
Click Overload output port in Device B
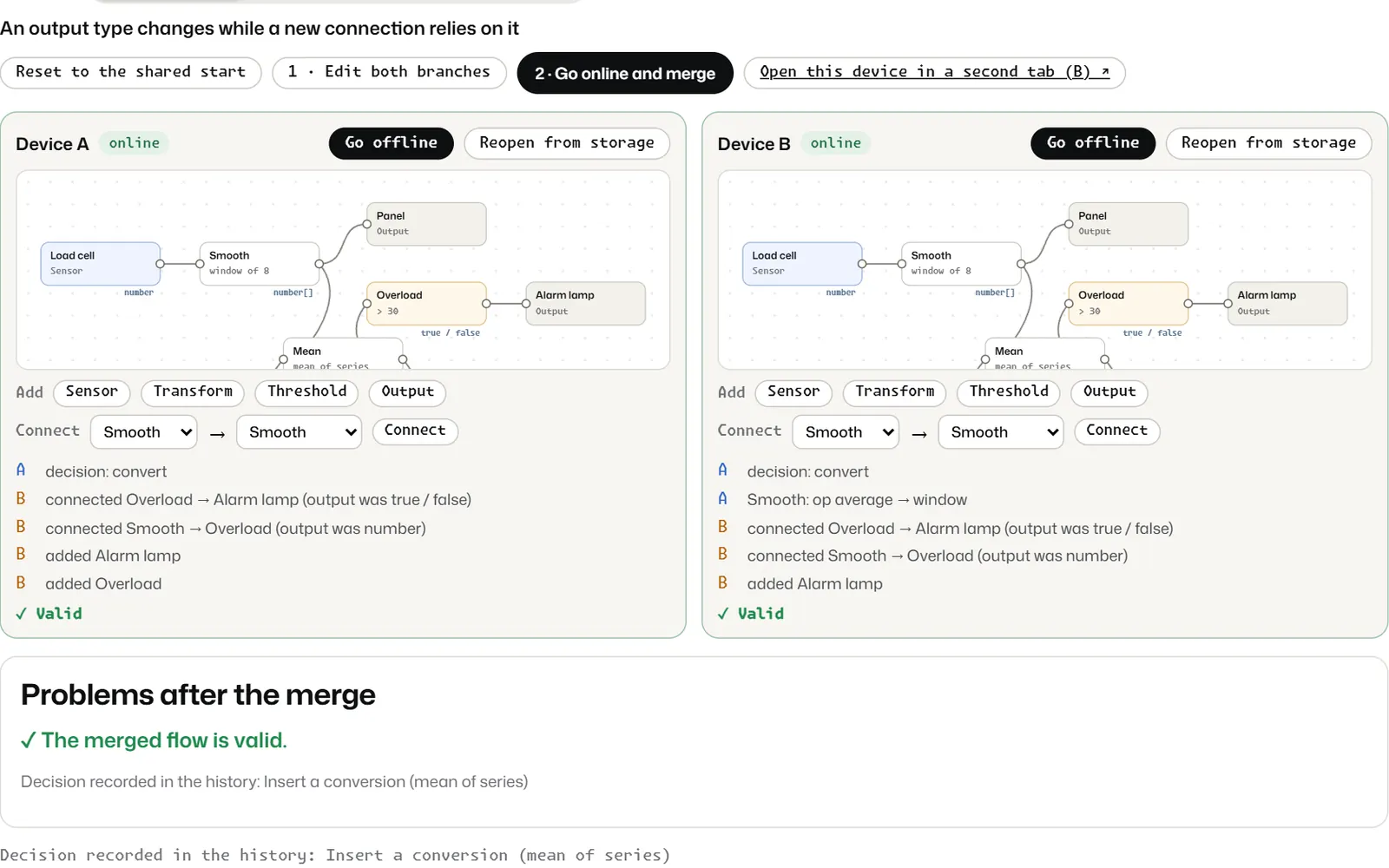click(1188, 304)
